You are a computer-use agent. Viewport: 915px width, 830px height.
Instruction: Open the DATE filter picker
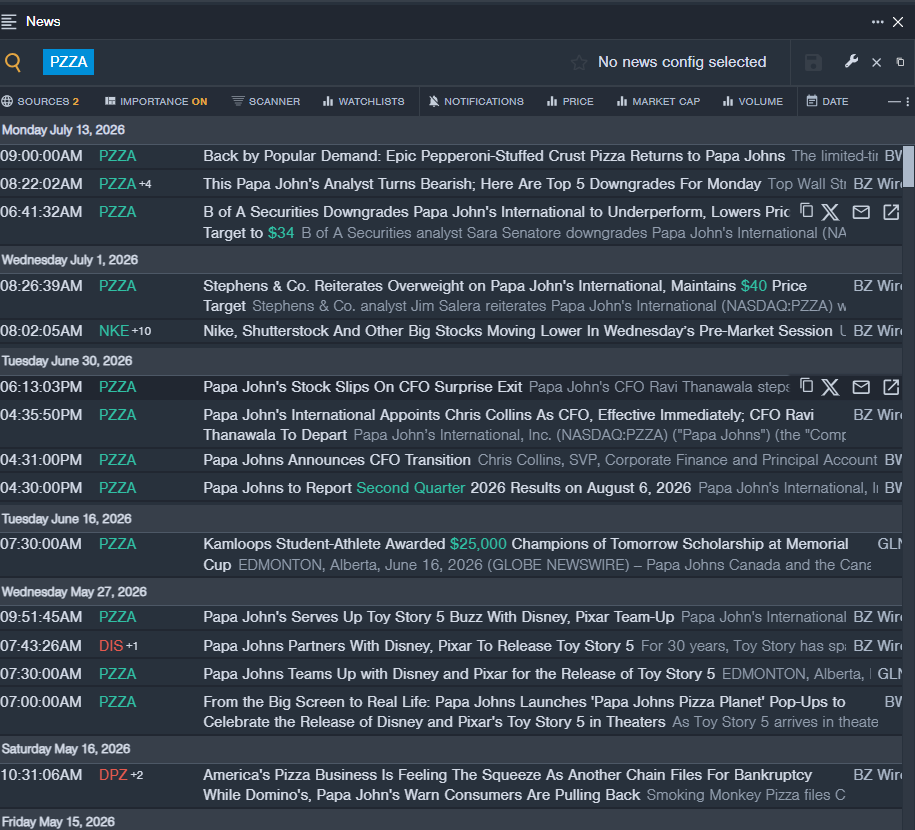(x=827, y=102)
